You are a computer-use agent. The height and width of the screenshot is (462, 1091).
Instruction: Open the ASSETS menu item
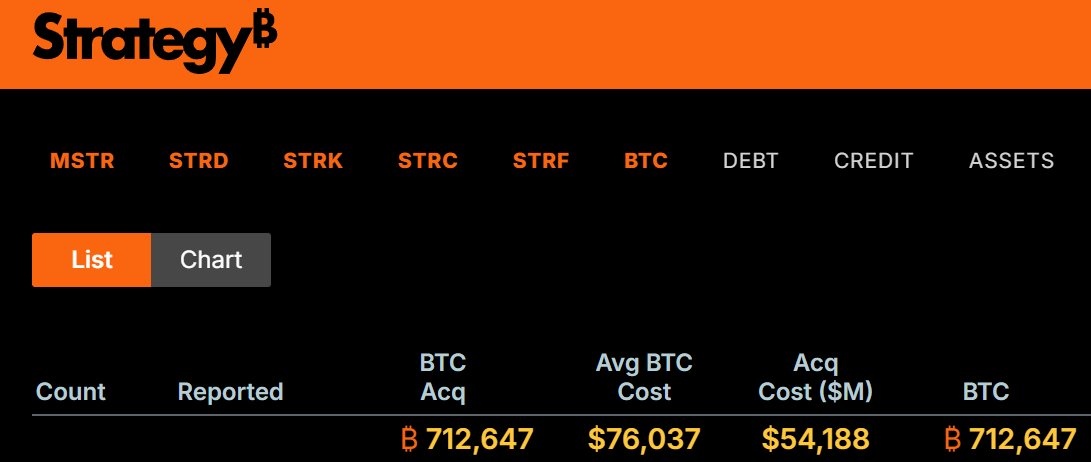[1011, 161]
